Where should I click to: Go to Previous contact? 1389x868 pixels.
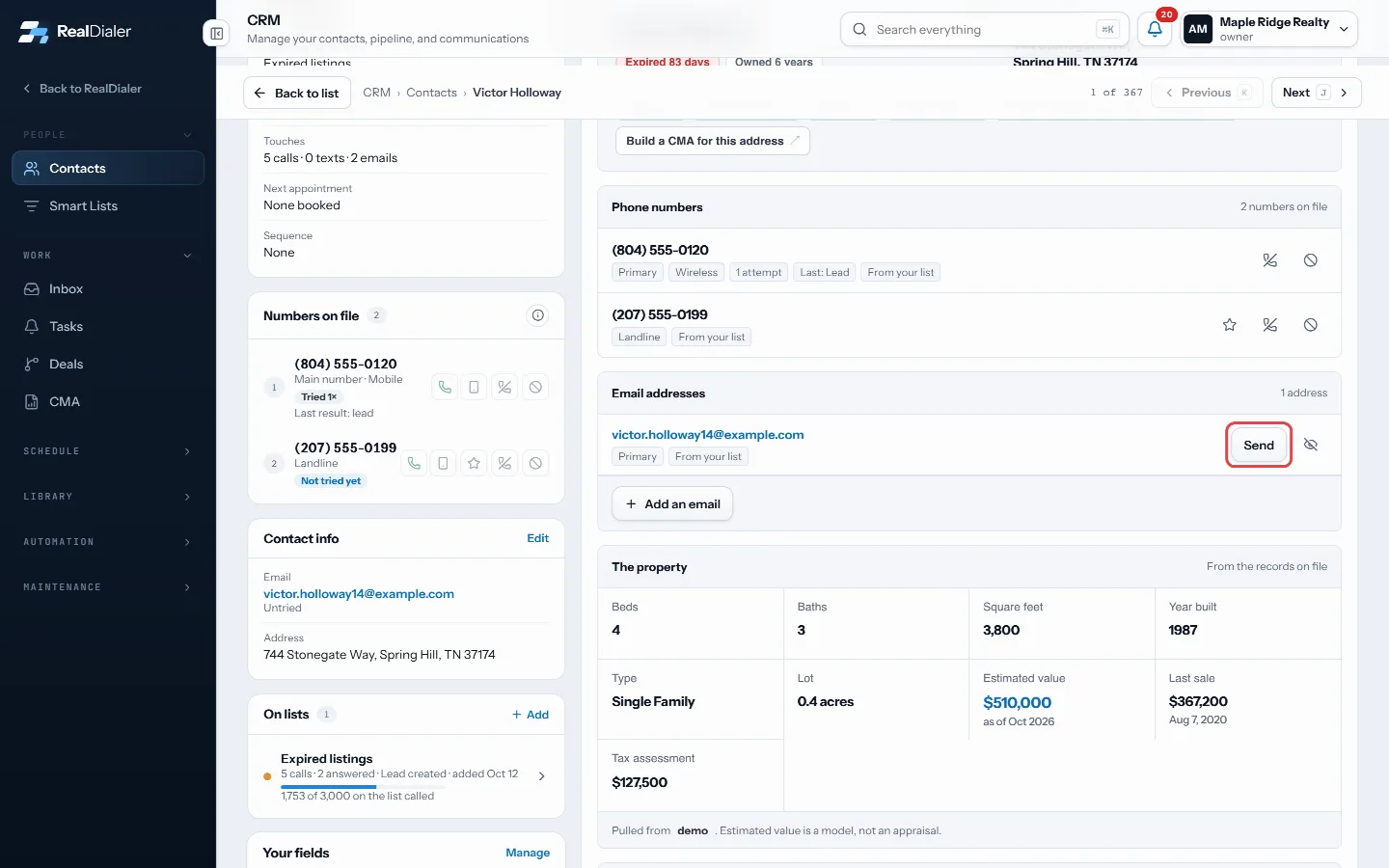1208,93
